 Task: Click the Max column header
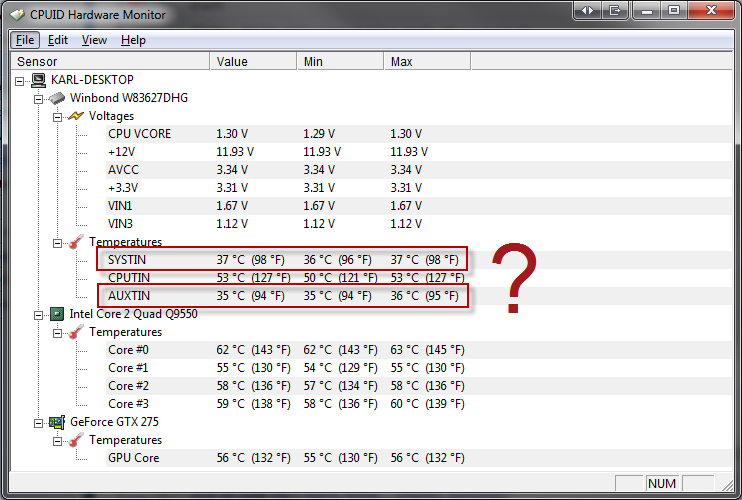coord(427,61)
